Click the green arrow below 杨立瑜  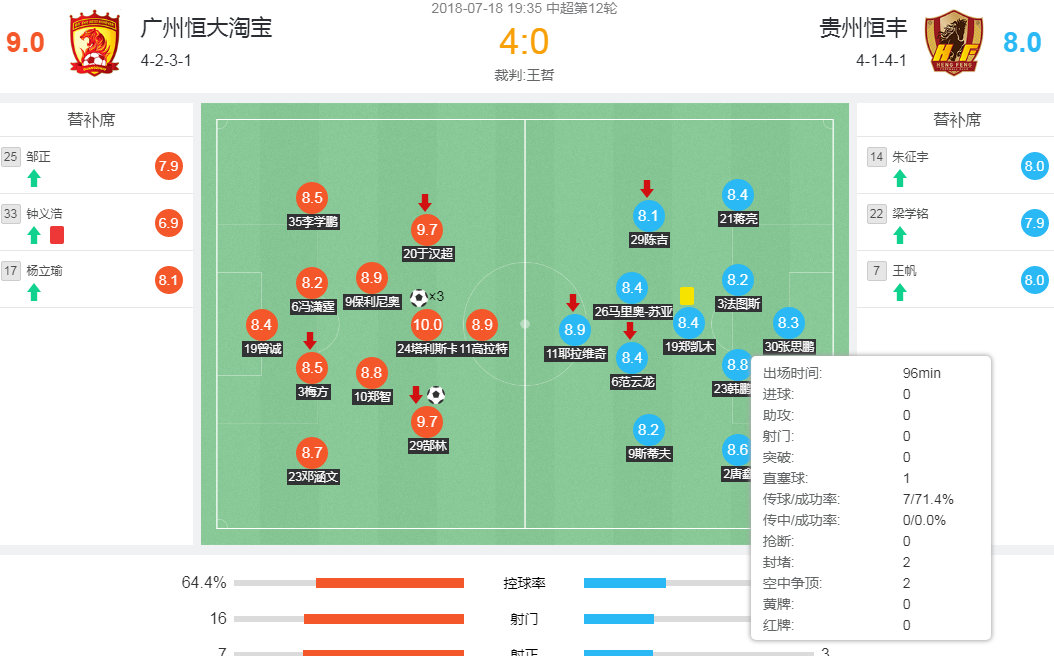pyautogui.click(x=33, y=290)
